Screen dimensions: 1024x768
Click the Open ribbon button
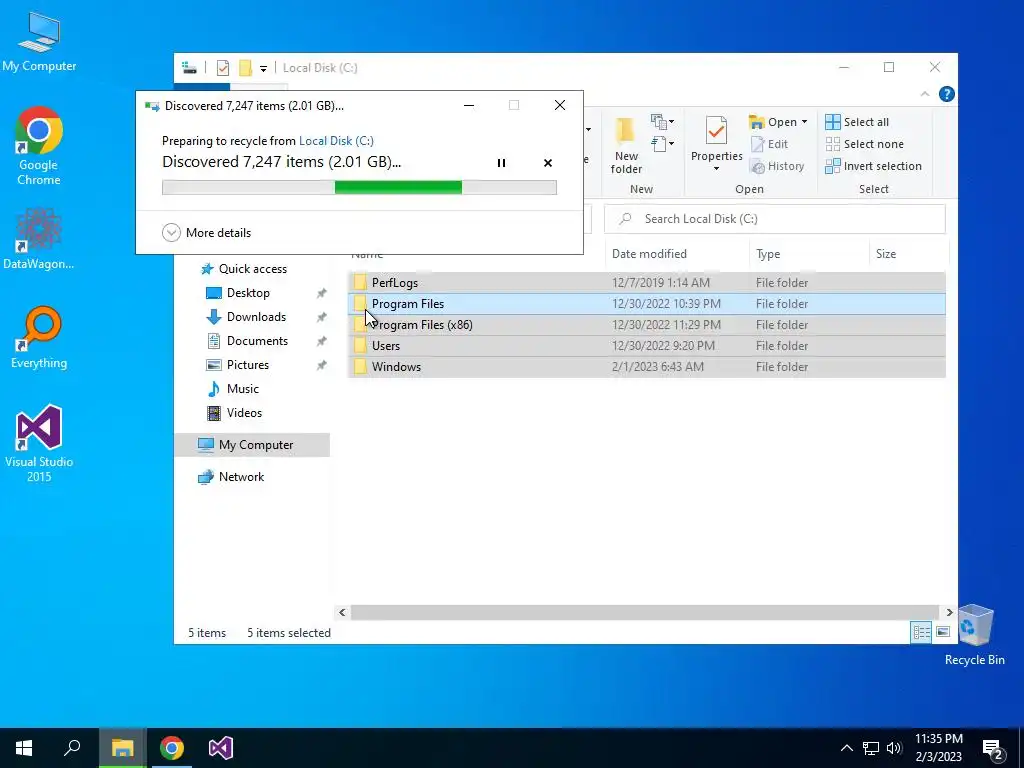pyautogui.click(x=773, y=122)
